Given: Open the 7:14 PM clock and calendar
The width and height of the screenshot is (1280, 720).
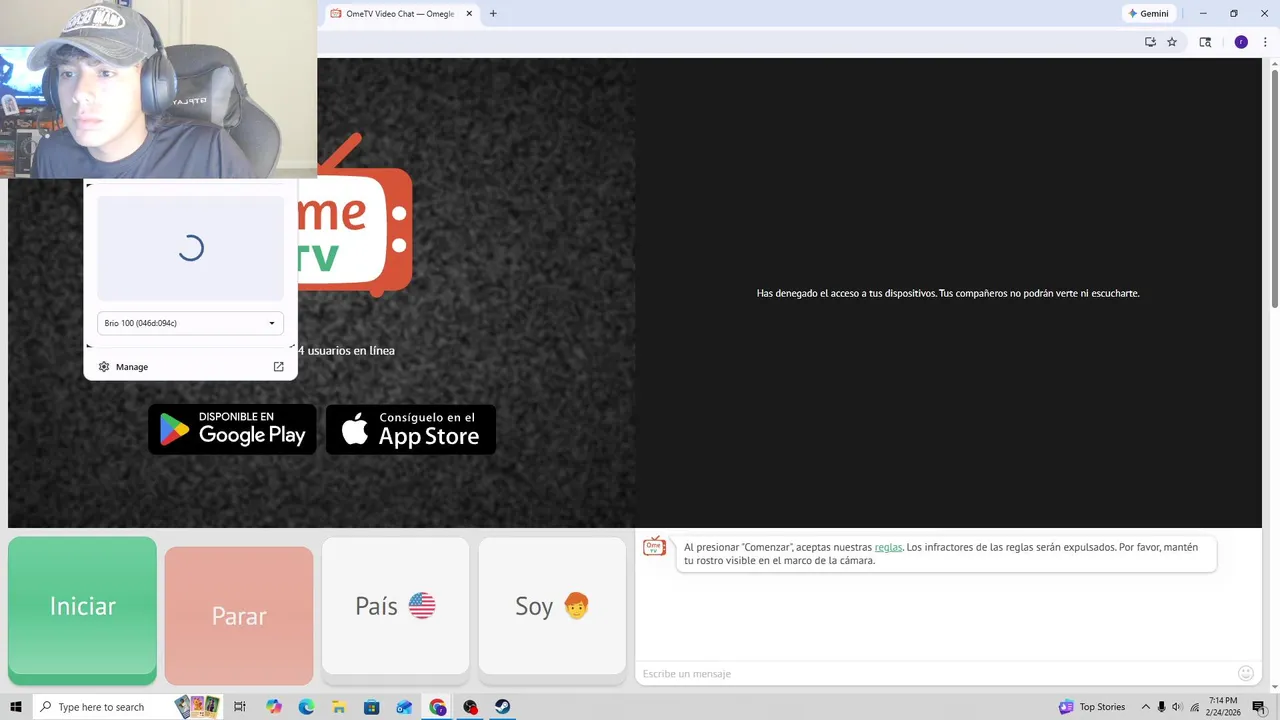Looking at the screenshot, I should pos(1223,707).
